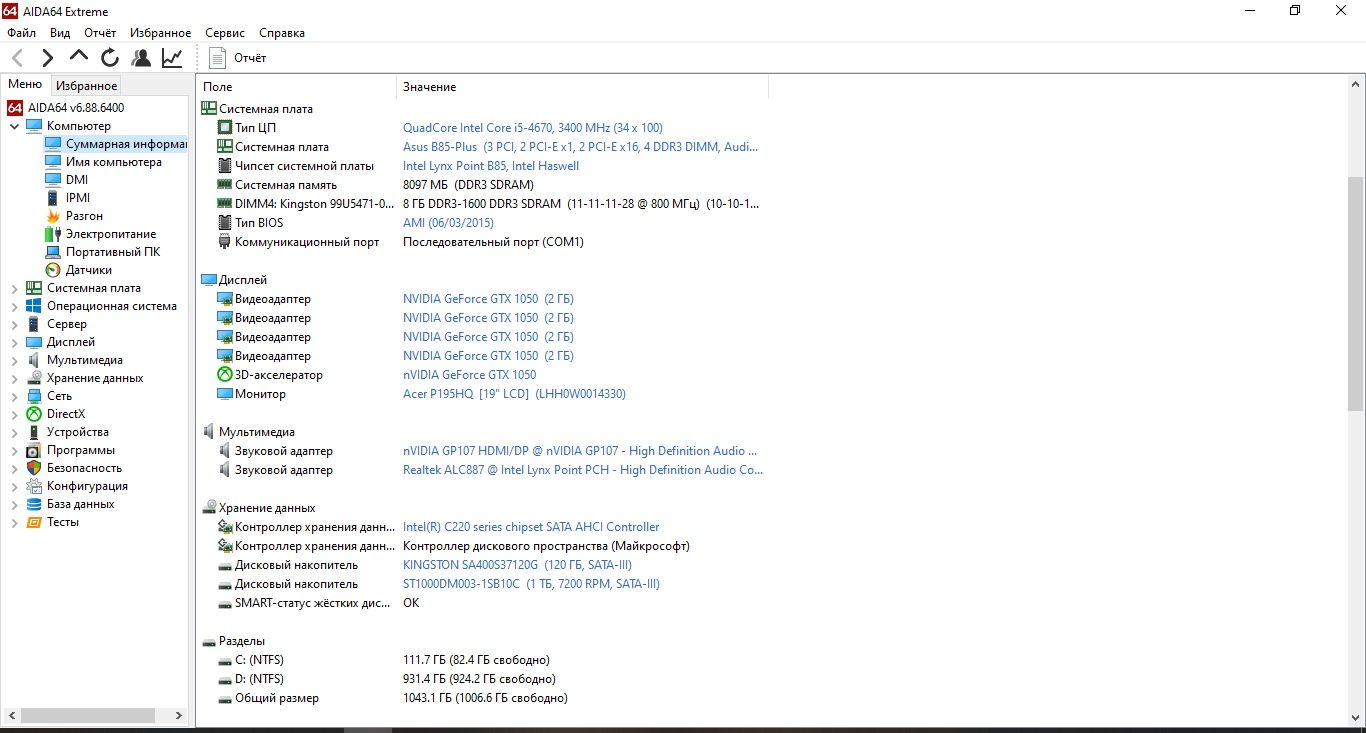Click the 3D-акселератор Xbox icon in list
Screen dimensions: 1366x733
[x=225, y=375]
